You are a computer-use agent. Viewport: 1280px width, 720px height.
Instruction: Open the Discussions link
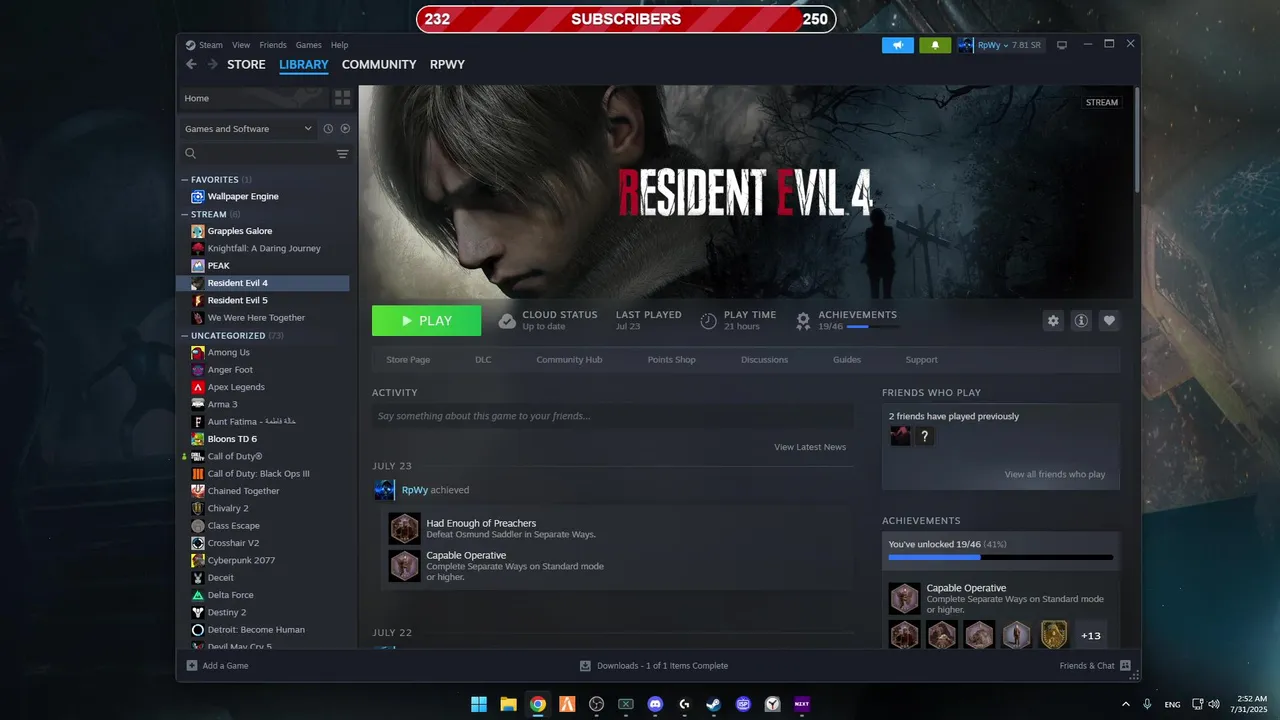[765, 359]
